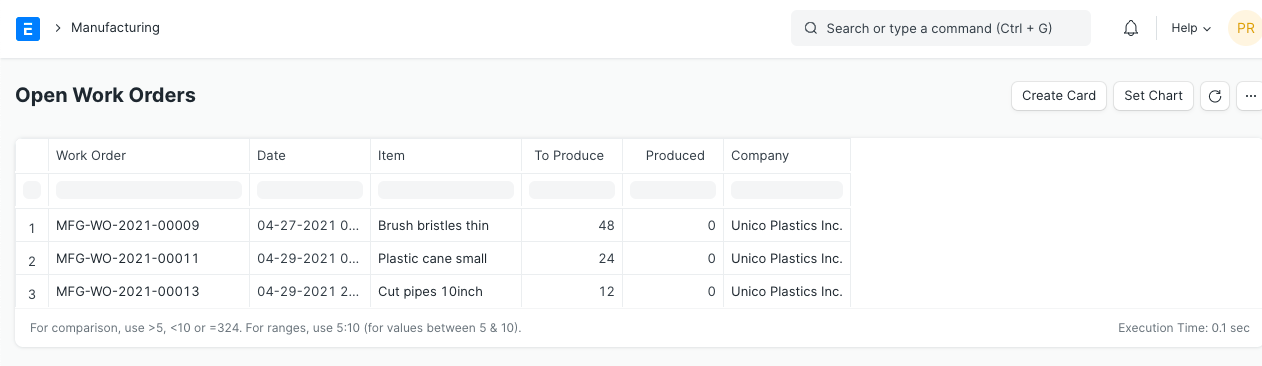Screen dimensions: 1262x366
Task: Click Create Card button
Action: point(1059,96)
